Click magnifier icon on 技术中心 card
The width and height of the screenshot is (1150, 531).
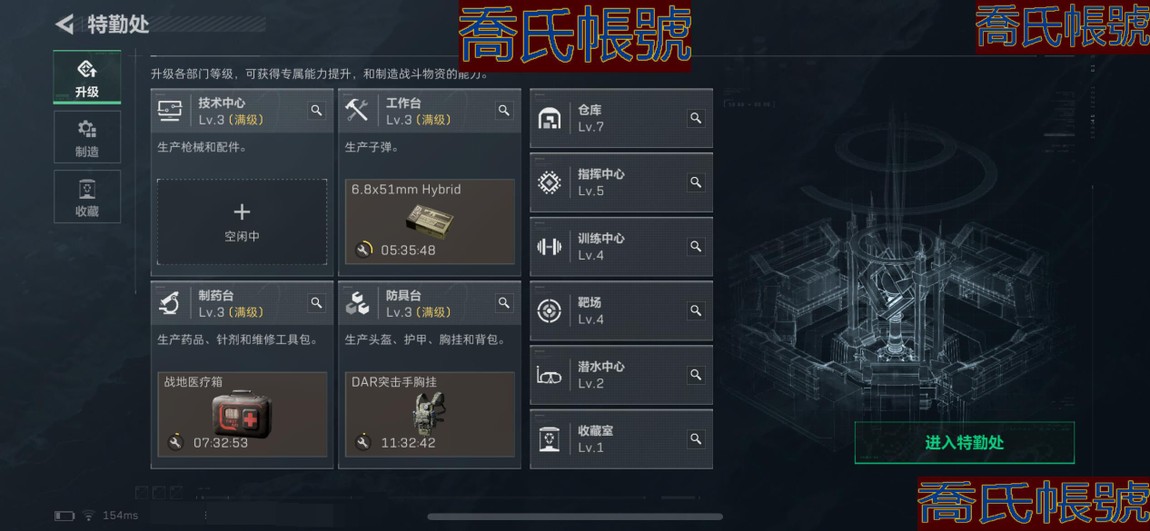coord(316,111)
